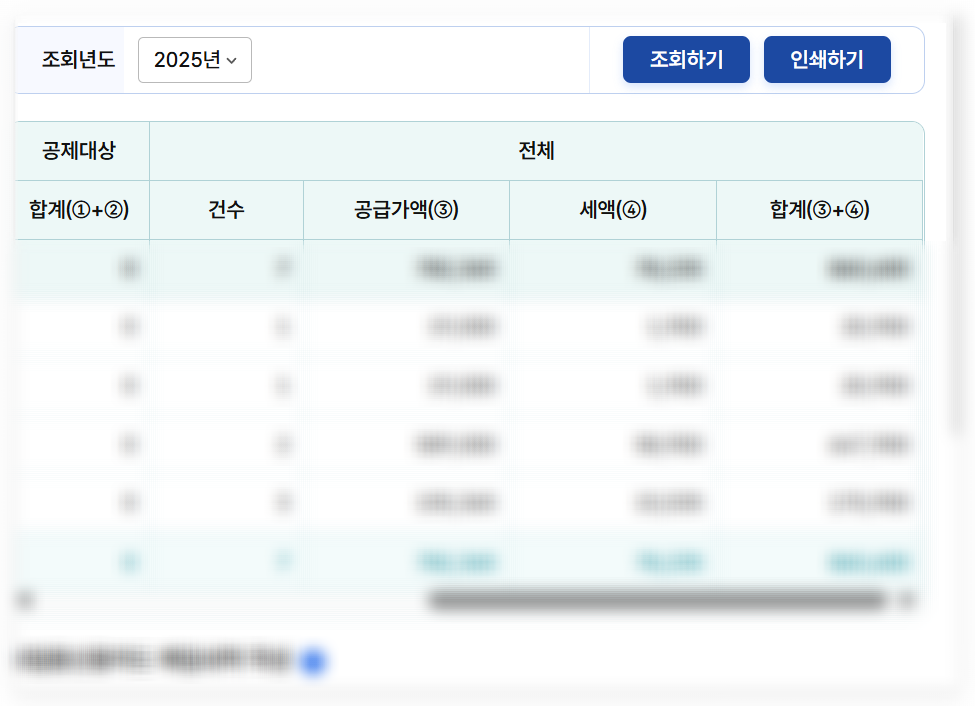This screenshot has height=706, width=975.
Task: Click the 전체 table header
Action: [x=535, y=150]
